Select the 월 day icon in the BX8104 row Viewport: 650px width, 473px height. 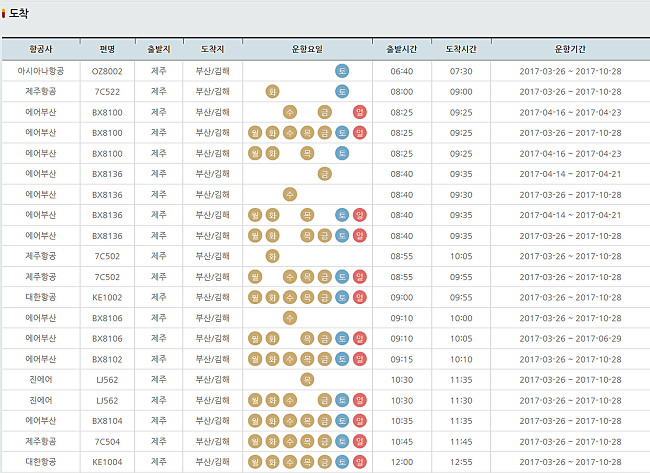[255, 421]
